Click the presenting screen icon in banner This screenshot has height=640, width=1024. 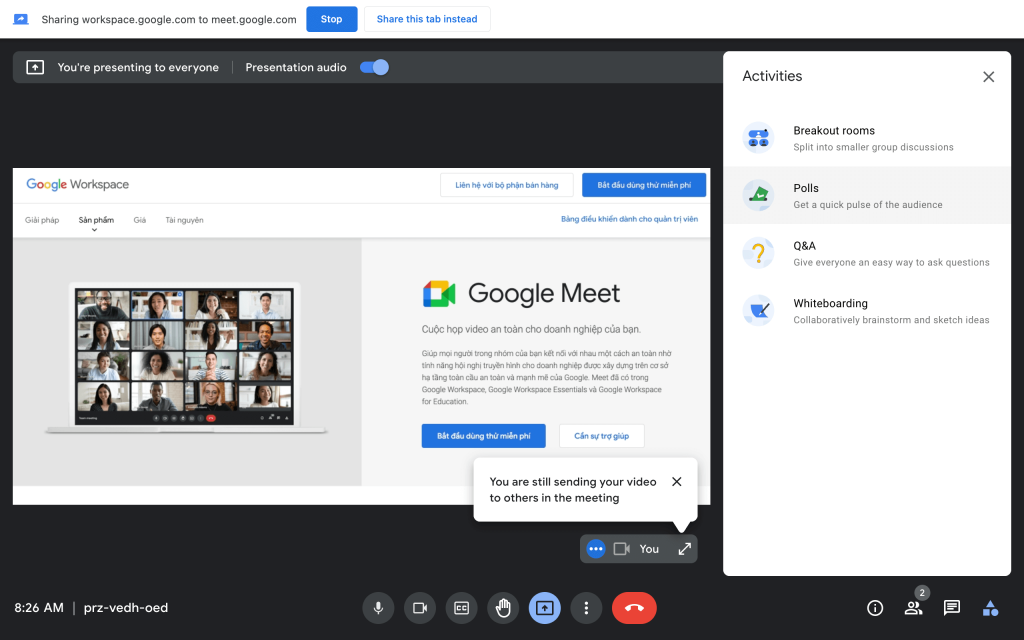(35, 67)
